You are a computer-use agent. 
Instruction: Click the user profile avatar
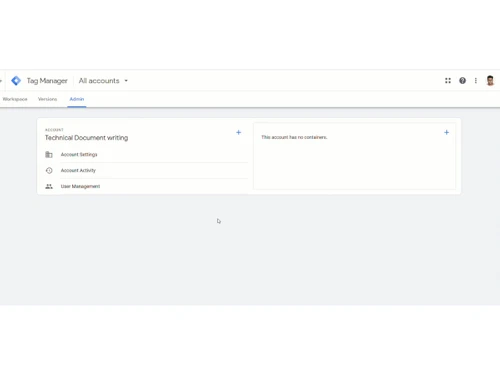click(490, 81)
